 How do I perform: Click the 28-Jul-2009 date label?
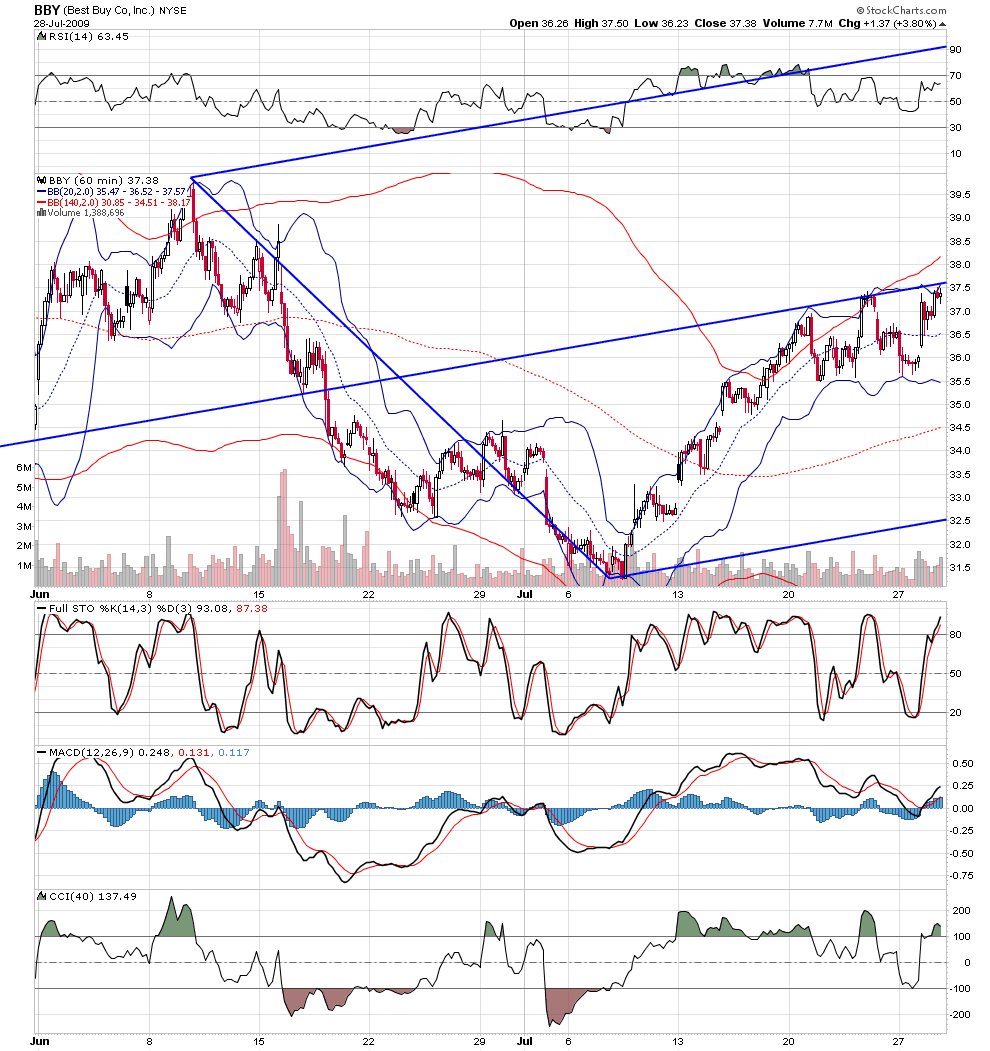point(62,23)
